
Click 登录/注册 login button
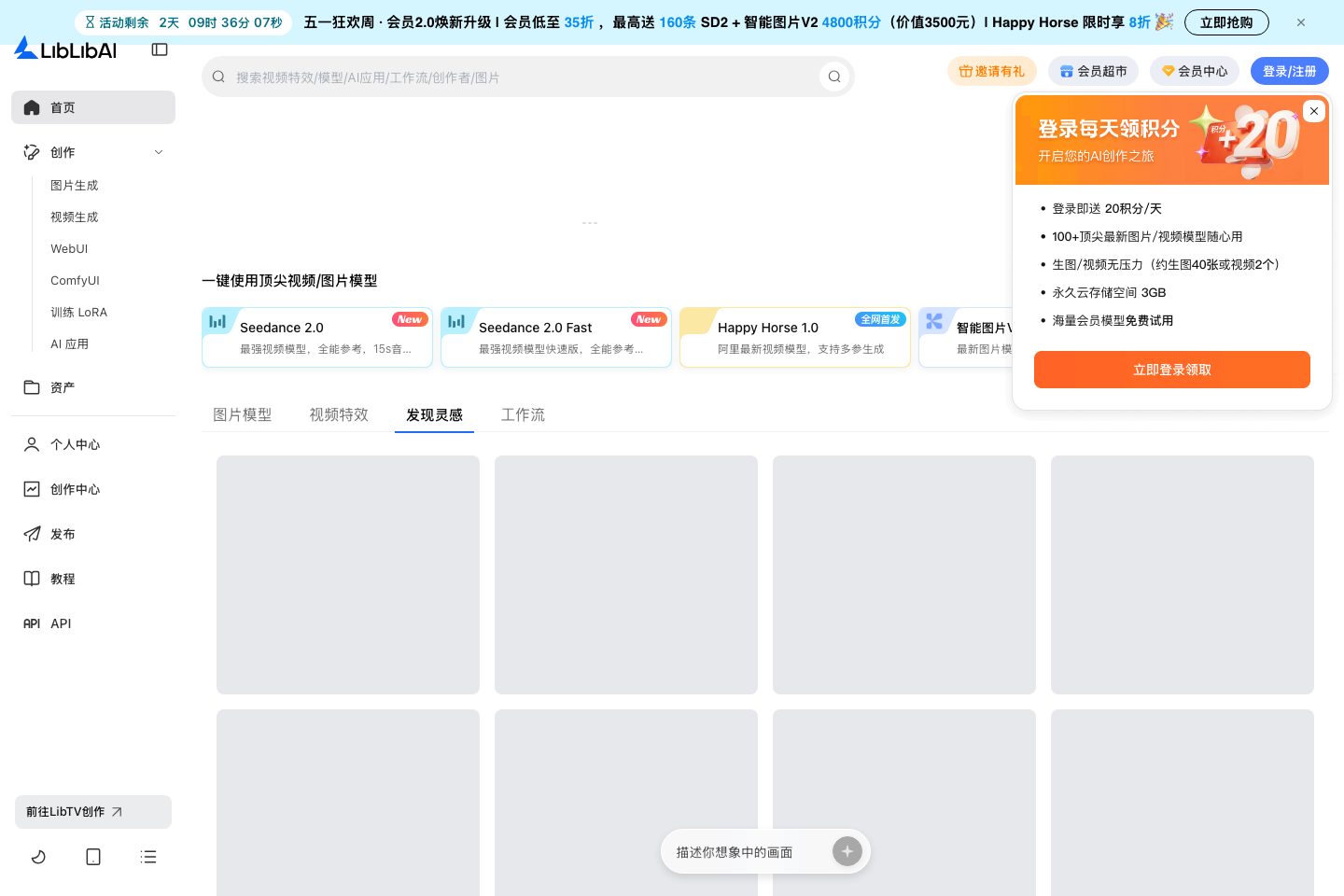(1290, 71)
